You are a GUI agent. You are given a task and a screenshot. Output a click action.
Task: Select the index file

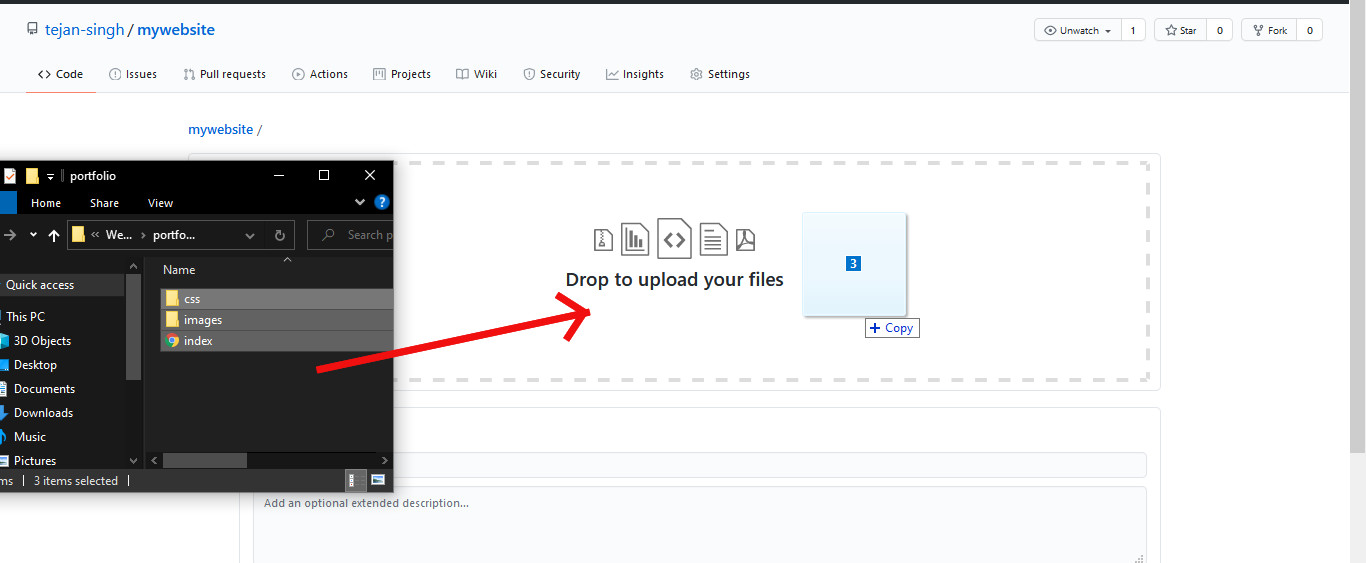(x=278, y=341)
